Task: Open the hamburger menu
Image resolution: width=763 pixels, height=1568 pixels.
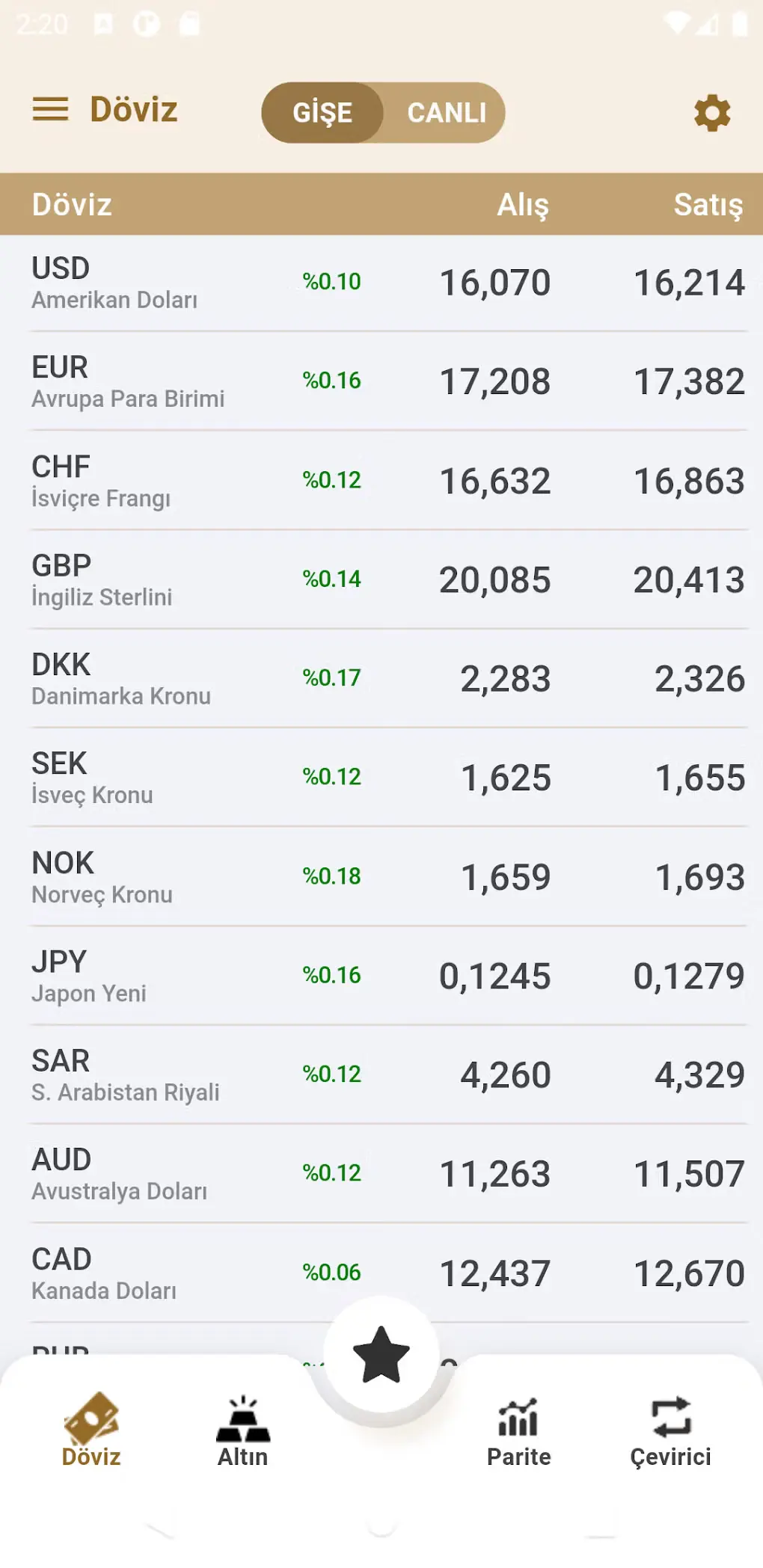Action: (x=50, y=110)
